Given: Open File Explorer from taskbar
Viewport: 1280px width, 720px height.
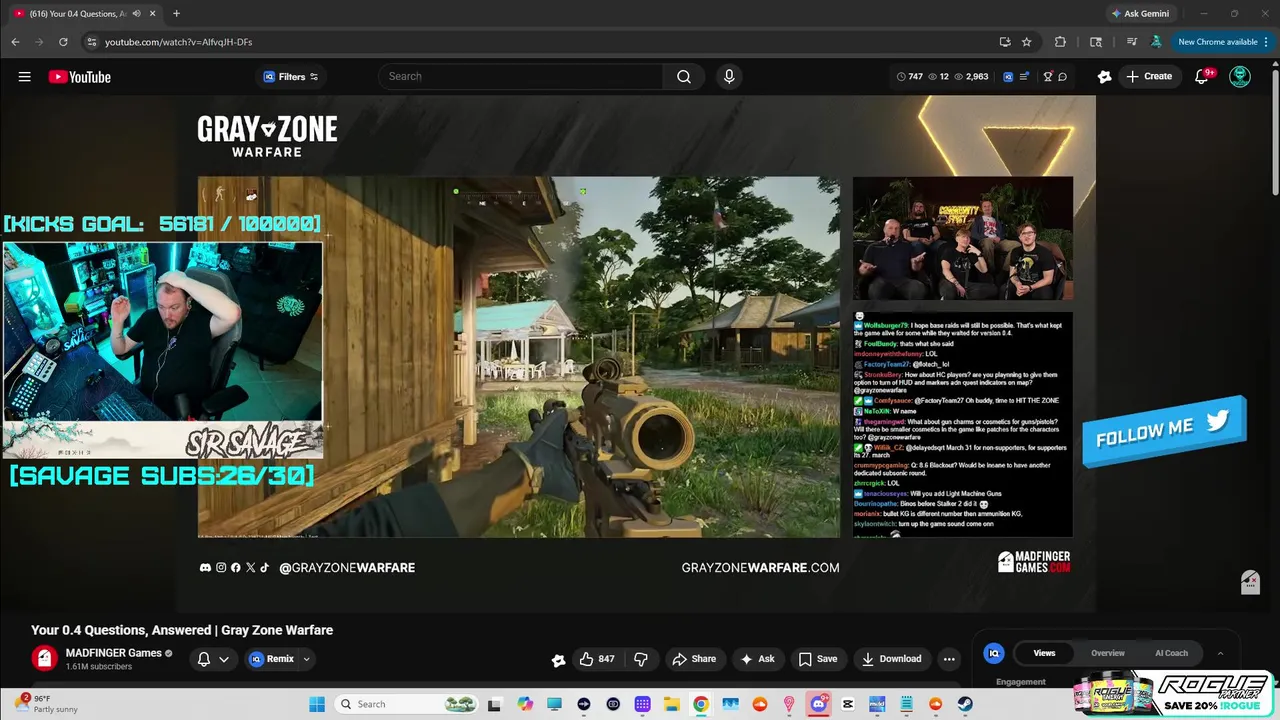Looking at the screenshot, I should [672, 704].
